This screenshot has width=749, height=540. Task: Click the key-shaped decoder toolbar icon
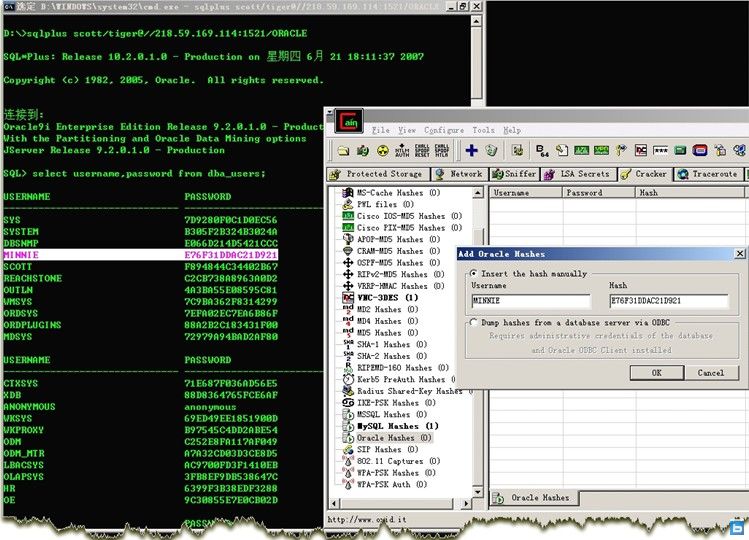click(621, 151)
